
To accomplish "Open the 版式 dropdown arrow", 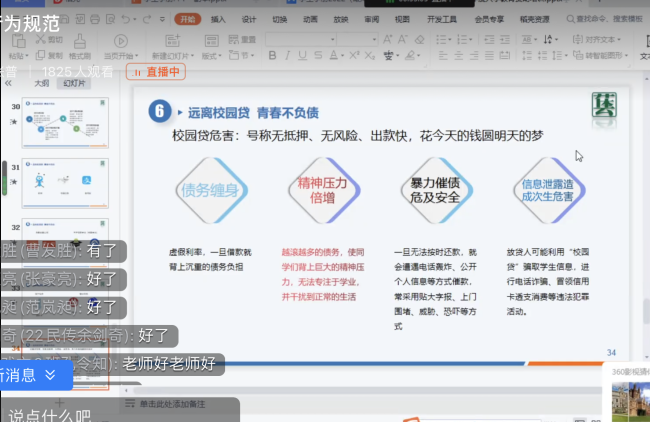I will pos(220,56).
